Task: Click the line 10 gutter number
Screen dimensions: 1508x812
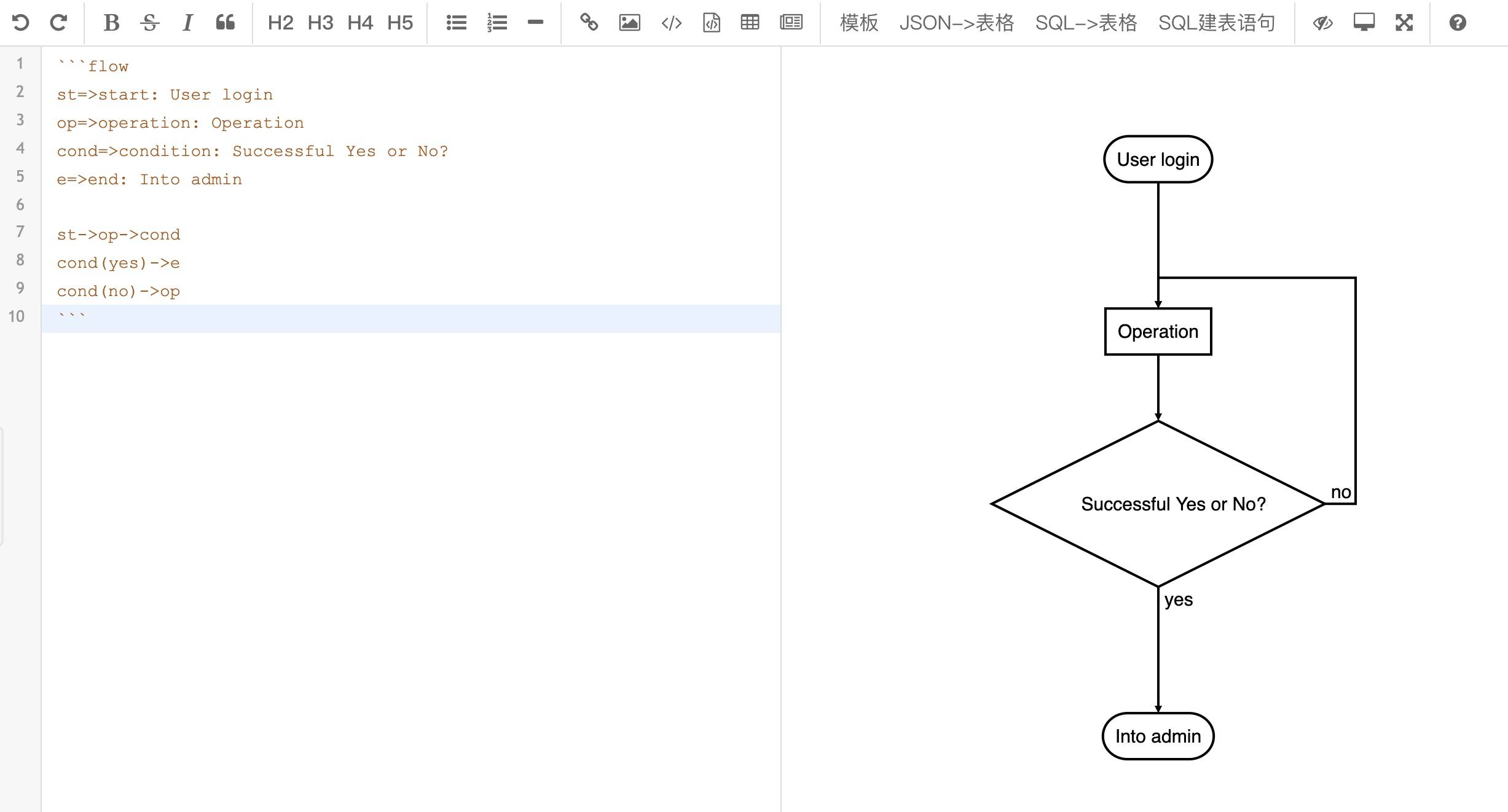Action: coord(17,316)
